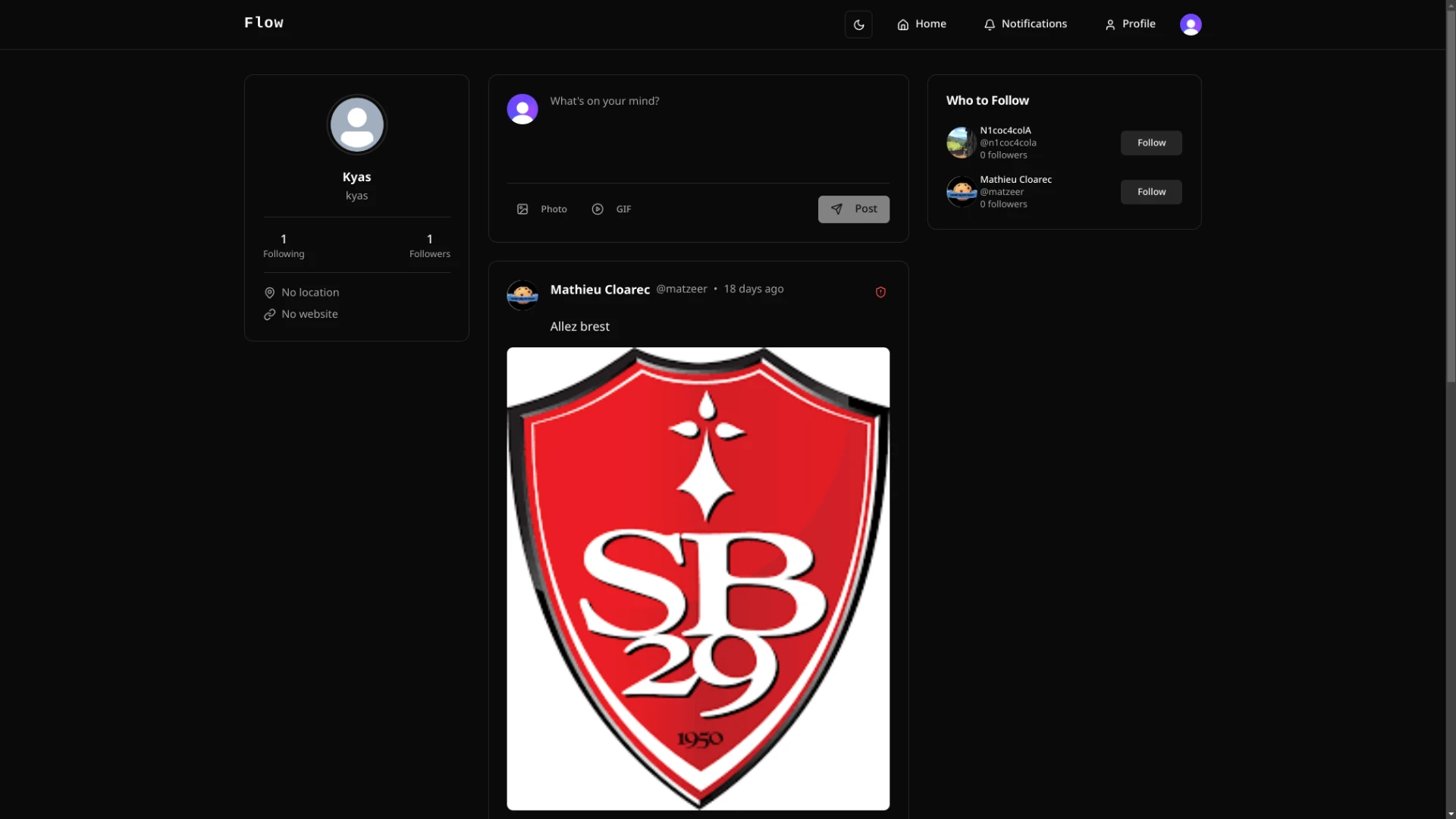Open Notifications page
The height and width of the screenshot is (819, 1456).
click(1025, 24)
